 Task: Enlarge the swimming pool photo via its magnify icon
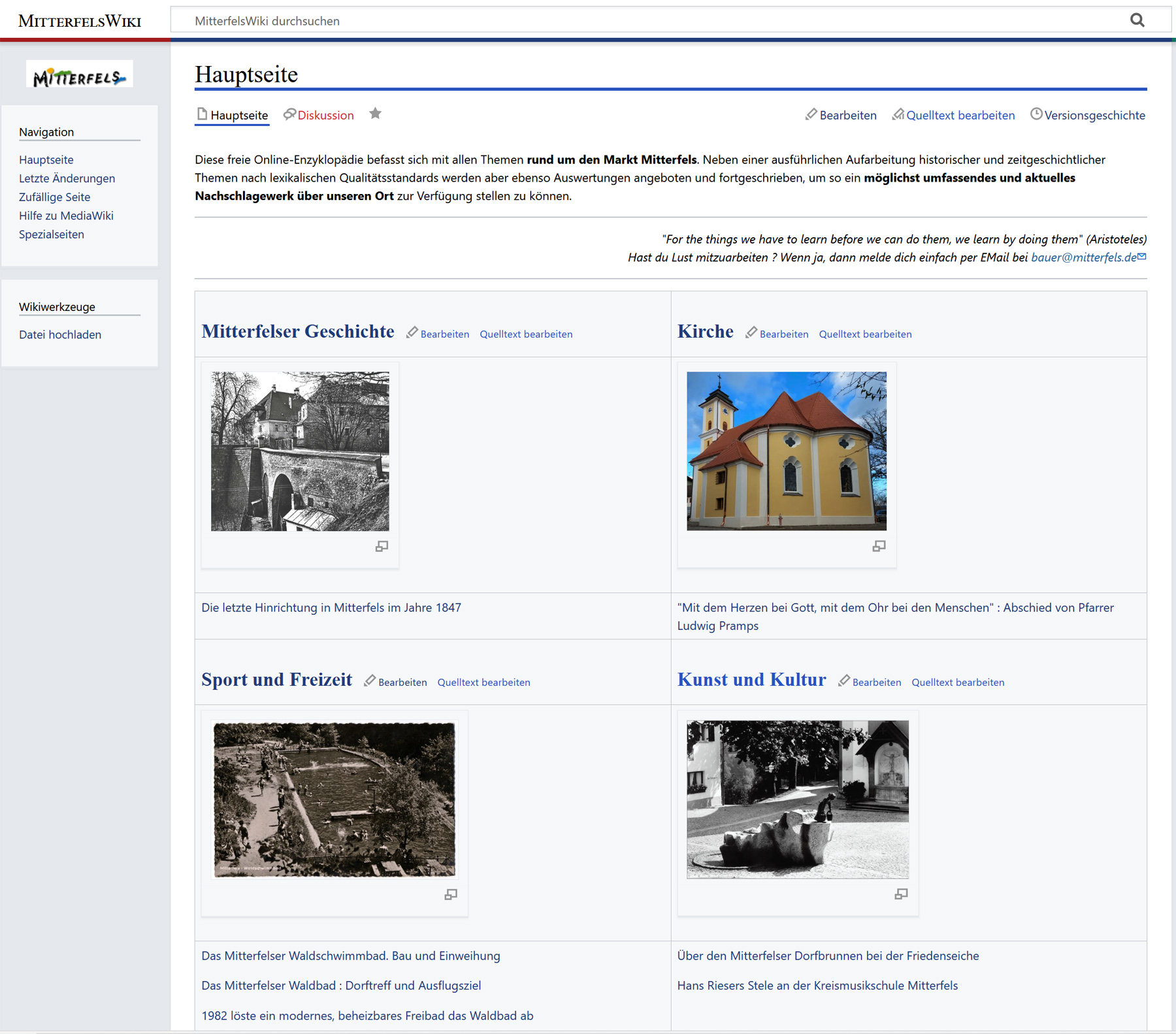point(451,894)
